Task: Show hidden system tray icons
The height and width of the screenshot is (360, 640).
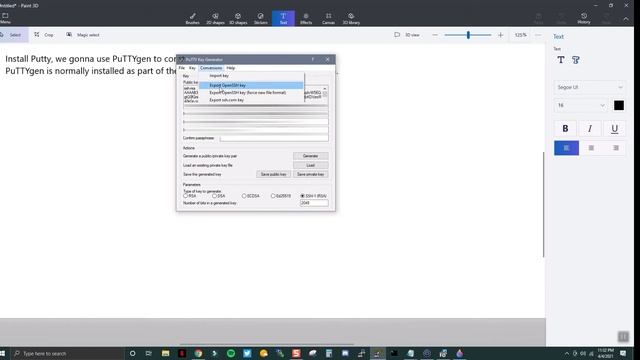Action: [567, 353]
